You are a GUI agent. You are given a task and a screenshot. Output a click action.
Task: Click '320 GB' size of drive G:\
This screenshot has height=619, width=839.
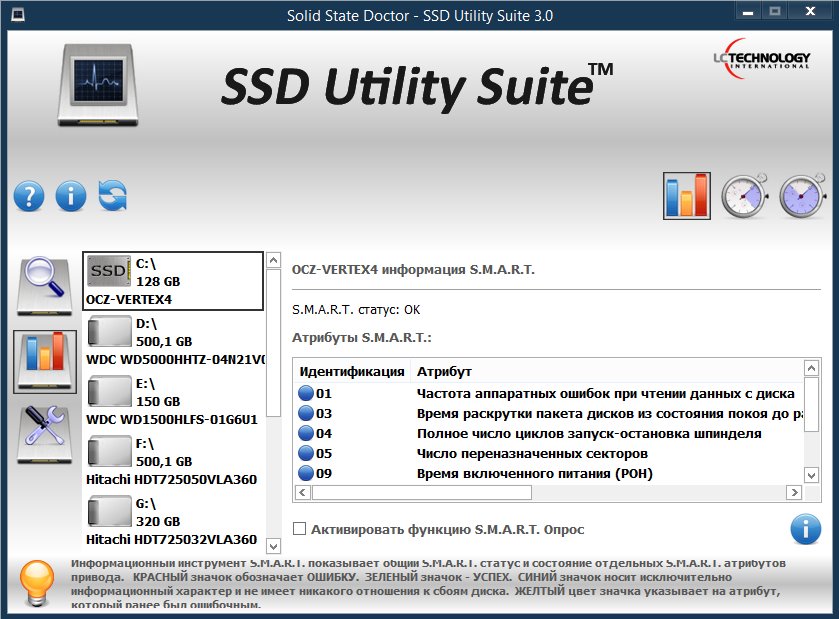coord(158,521)
